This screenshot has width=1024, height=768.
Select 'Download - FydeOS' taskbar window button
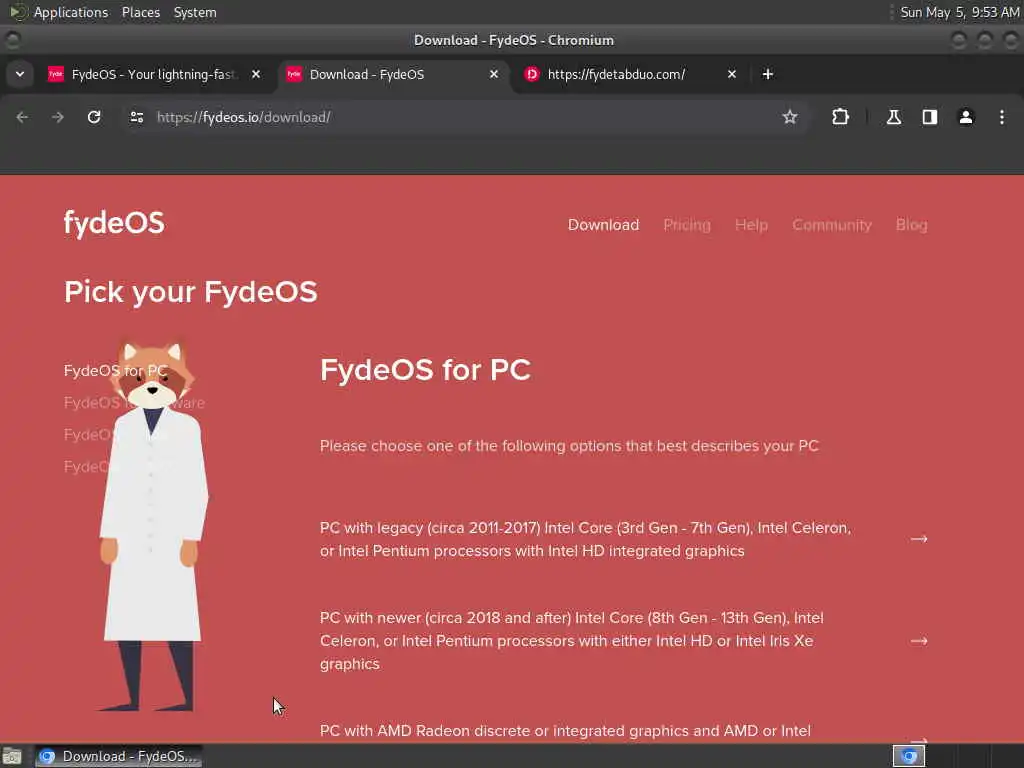point(118,756)
